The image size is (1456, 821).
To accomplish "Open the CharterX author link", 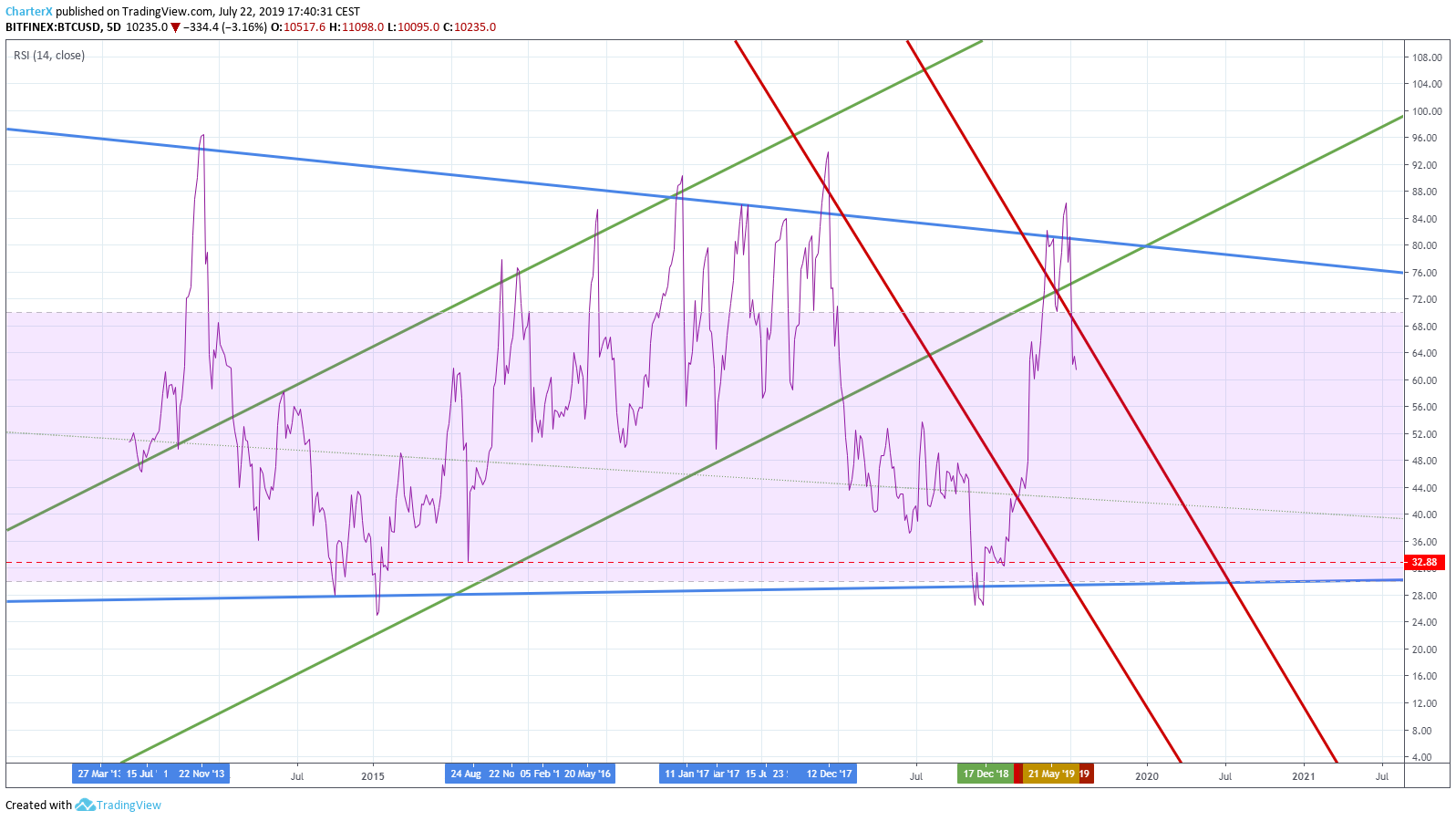I will click(29, 12).
